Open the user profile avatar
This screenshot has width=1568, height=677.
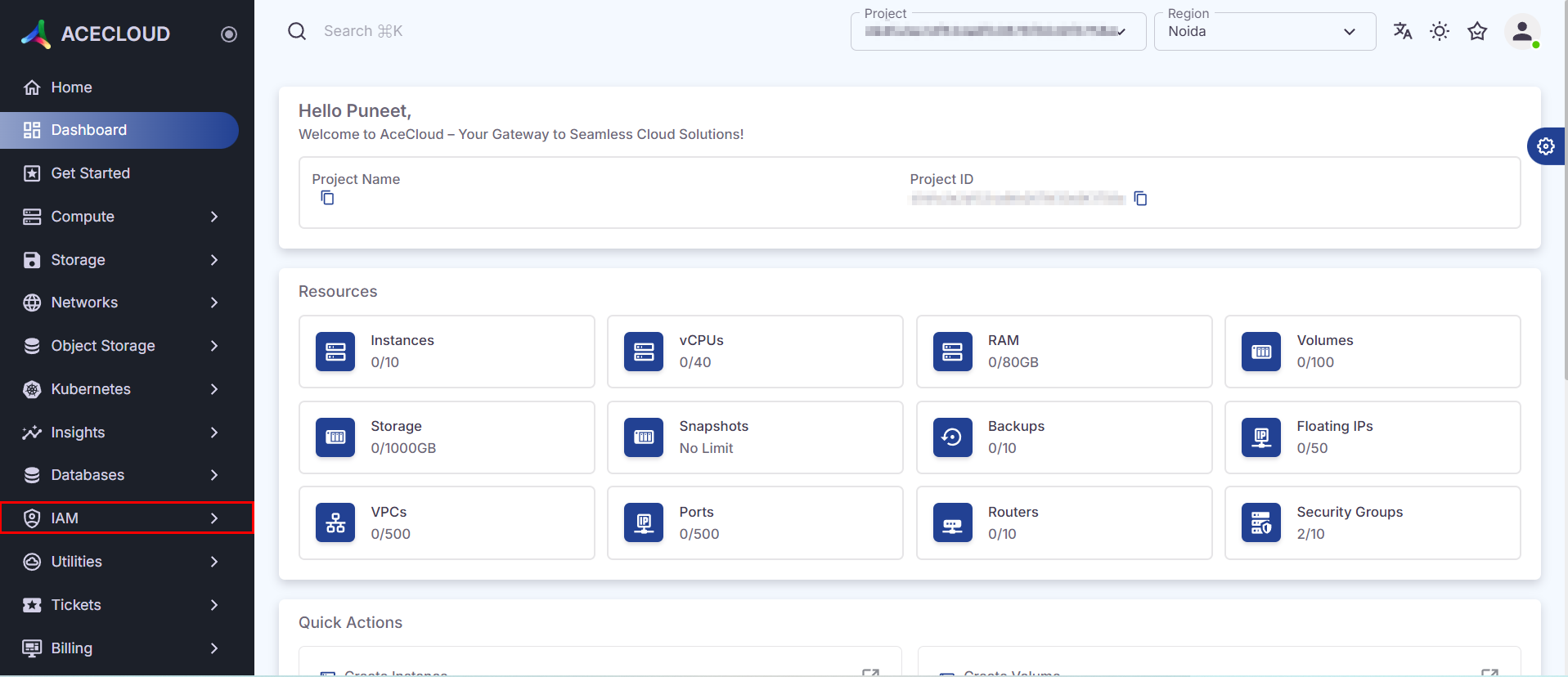tap(1521, 32)
